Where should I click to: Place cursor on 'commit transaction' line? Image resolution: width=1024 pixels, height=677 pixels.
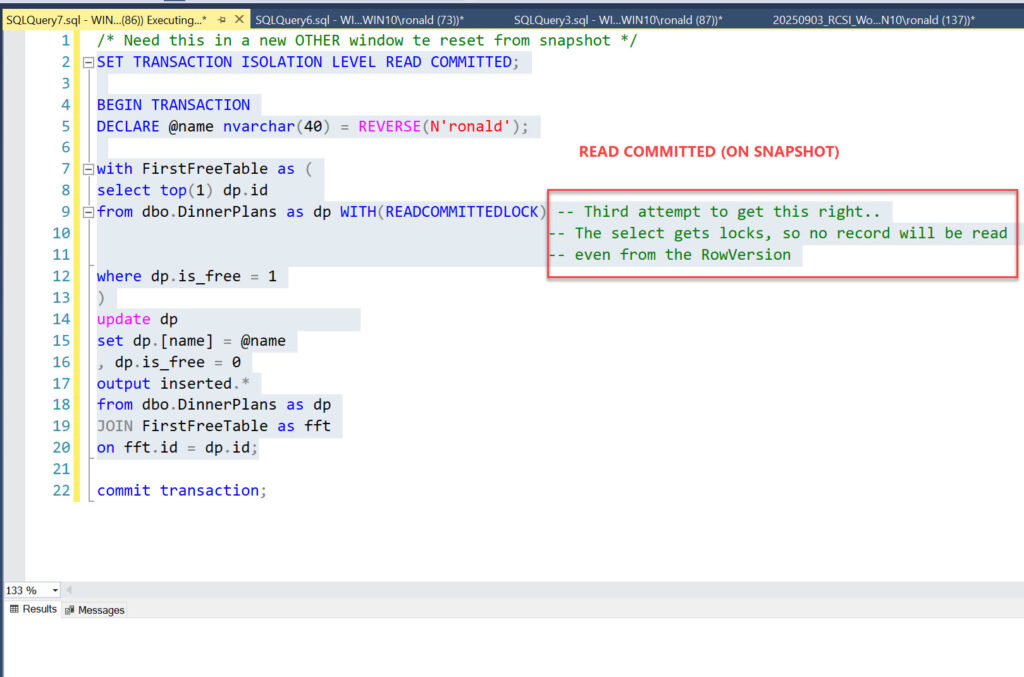(182, 490)
